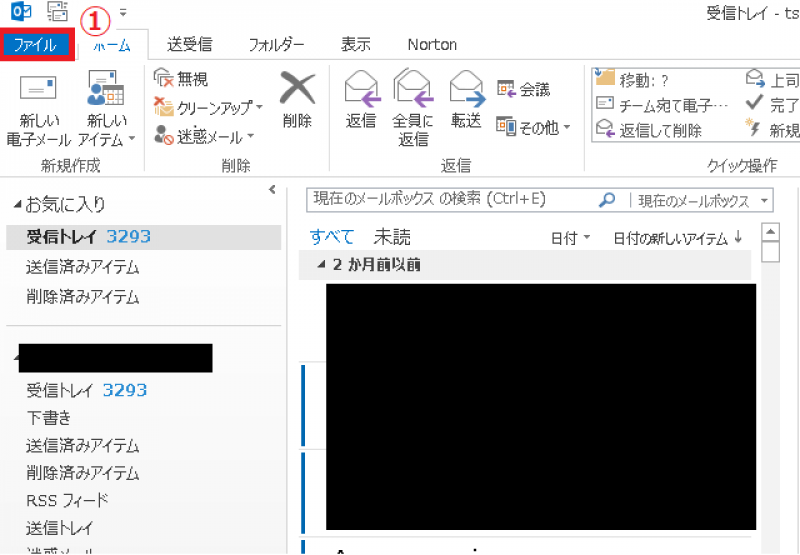Image resolution: width=800 pixels, height=555 pixels.
Task: Collapse the 2 months ago (2 か月前以前) group
Action: [x=321, y=265]
